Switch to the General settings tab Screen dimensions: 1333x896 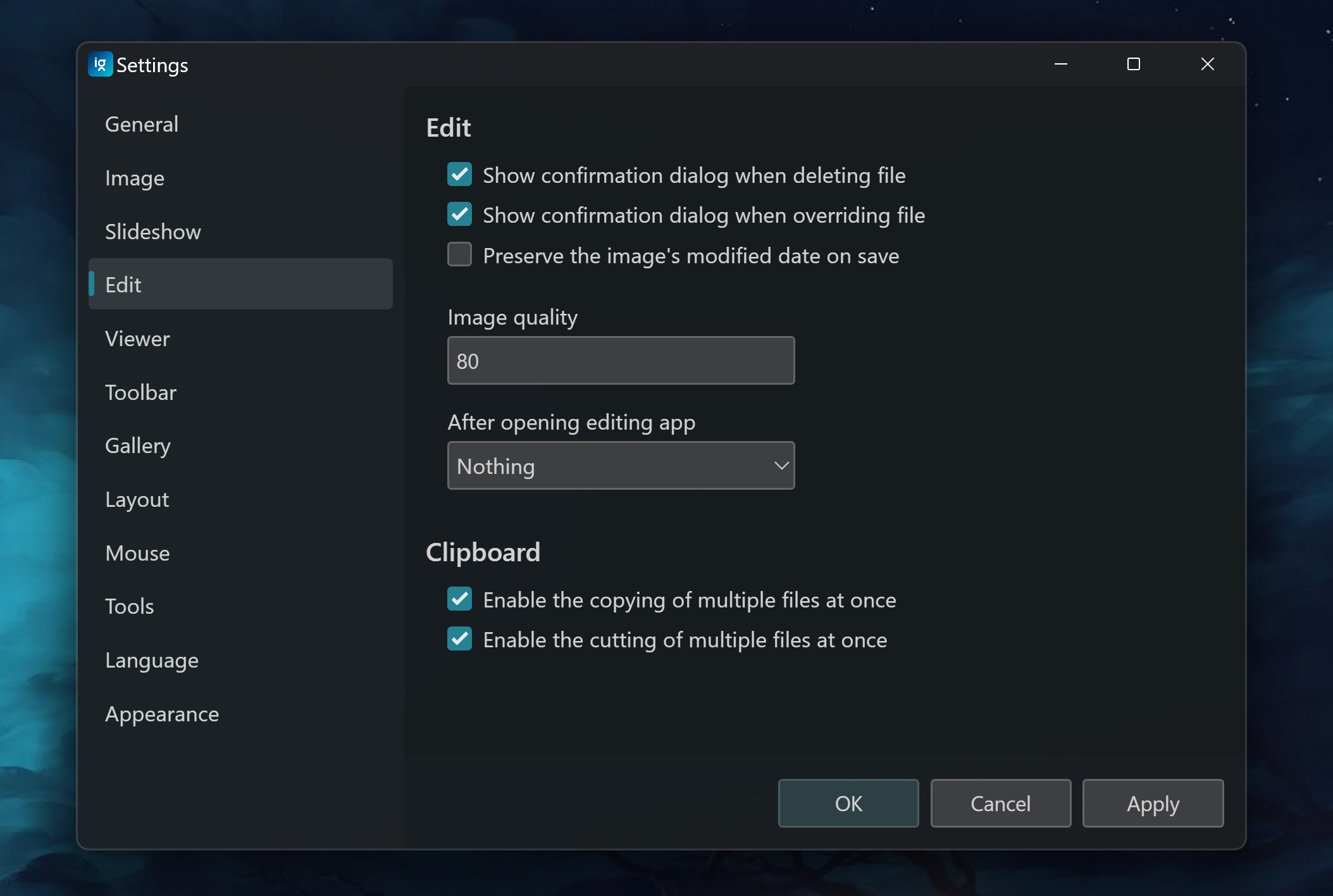(x=142, y=124)
